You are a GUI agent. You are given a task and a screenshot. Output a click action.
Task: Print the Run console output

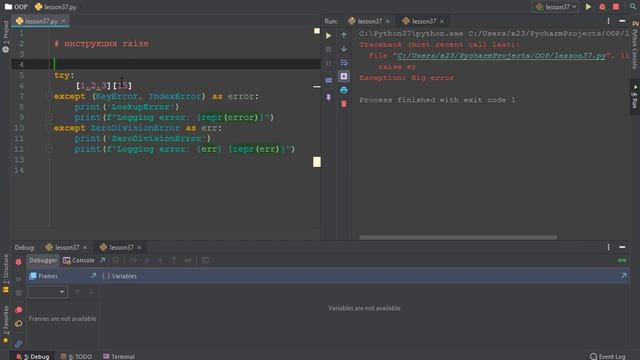(344, 90)
